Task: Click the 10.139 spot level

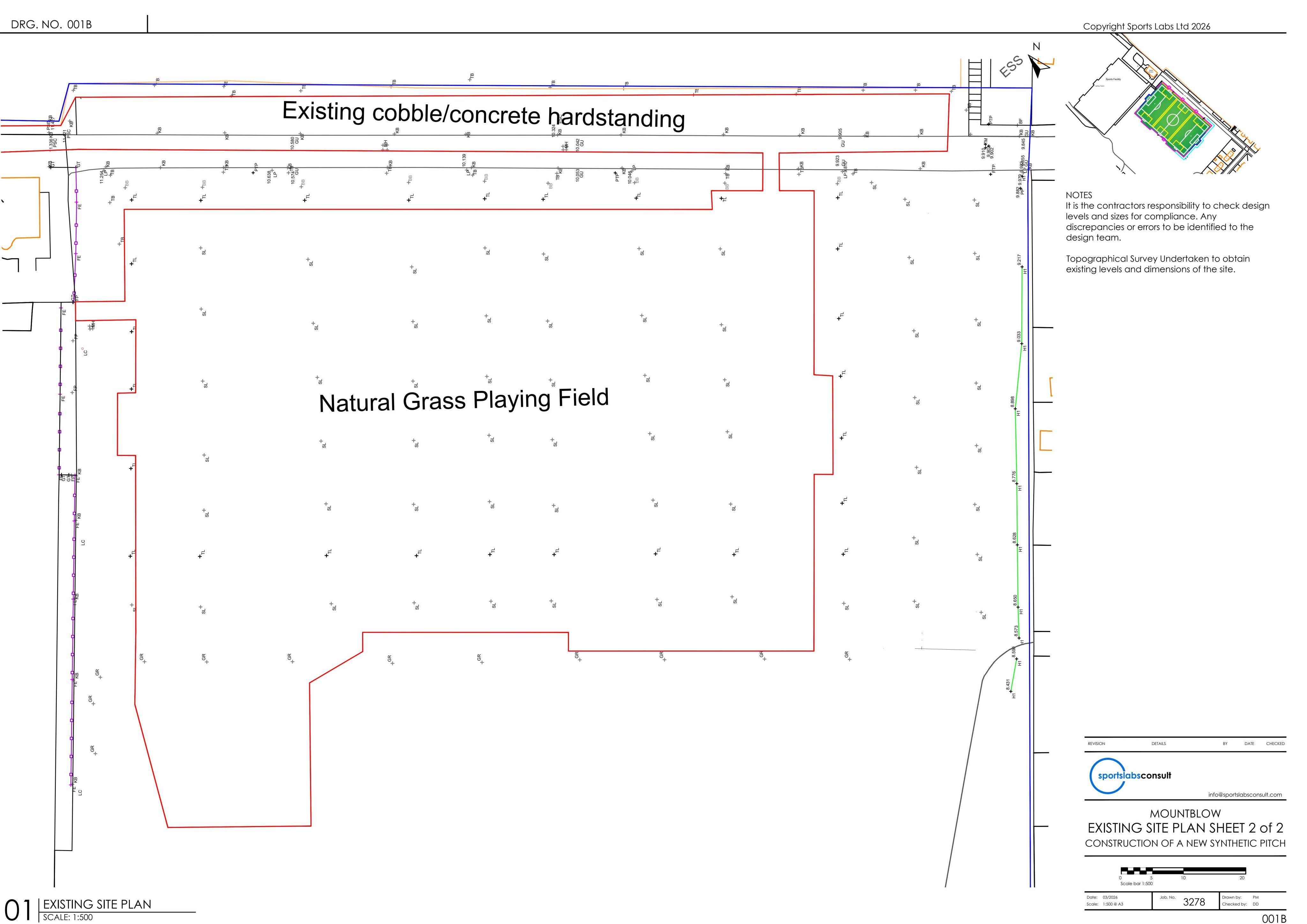Action: tap(464, 160)
